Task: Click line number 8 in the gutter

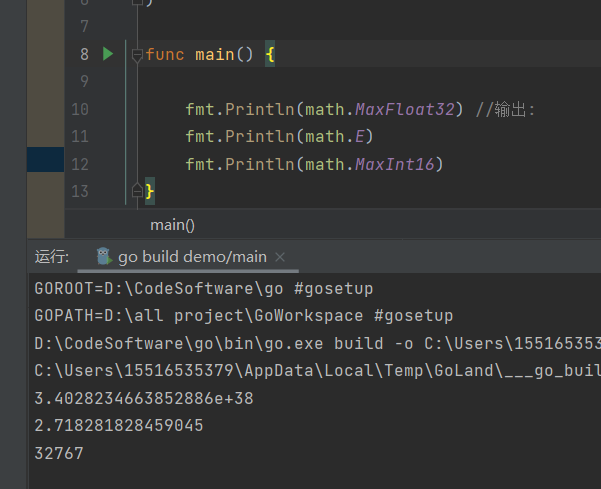Action: (84, 54)
